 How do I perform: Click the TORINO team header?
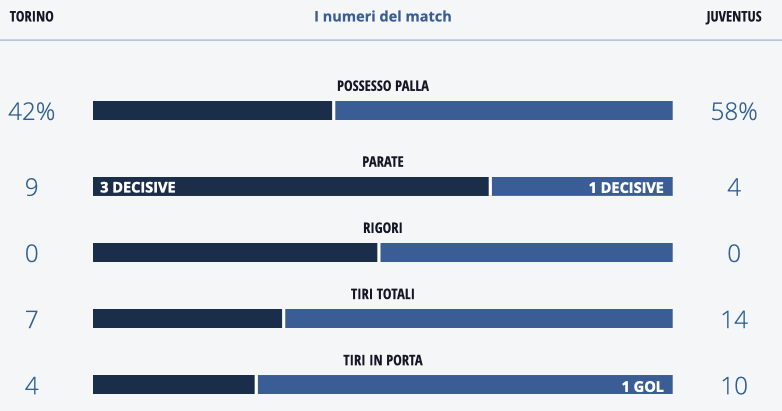31,17
